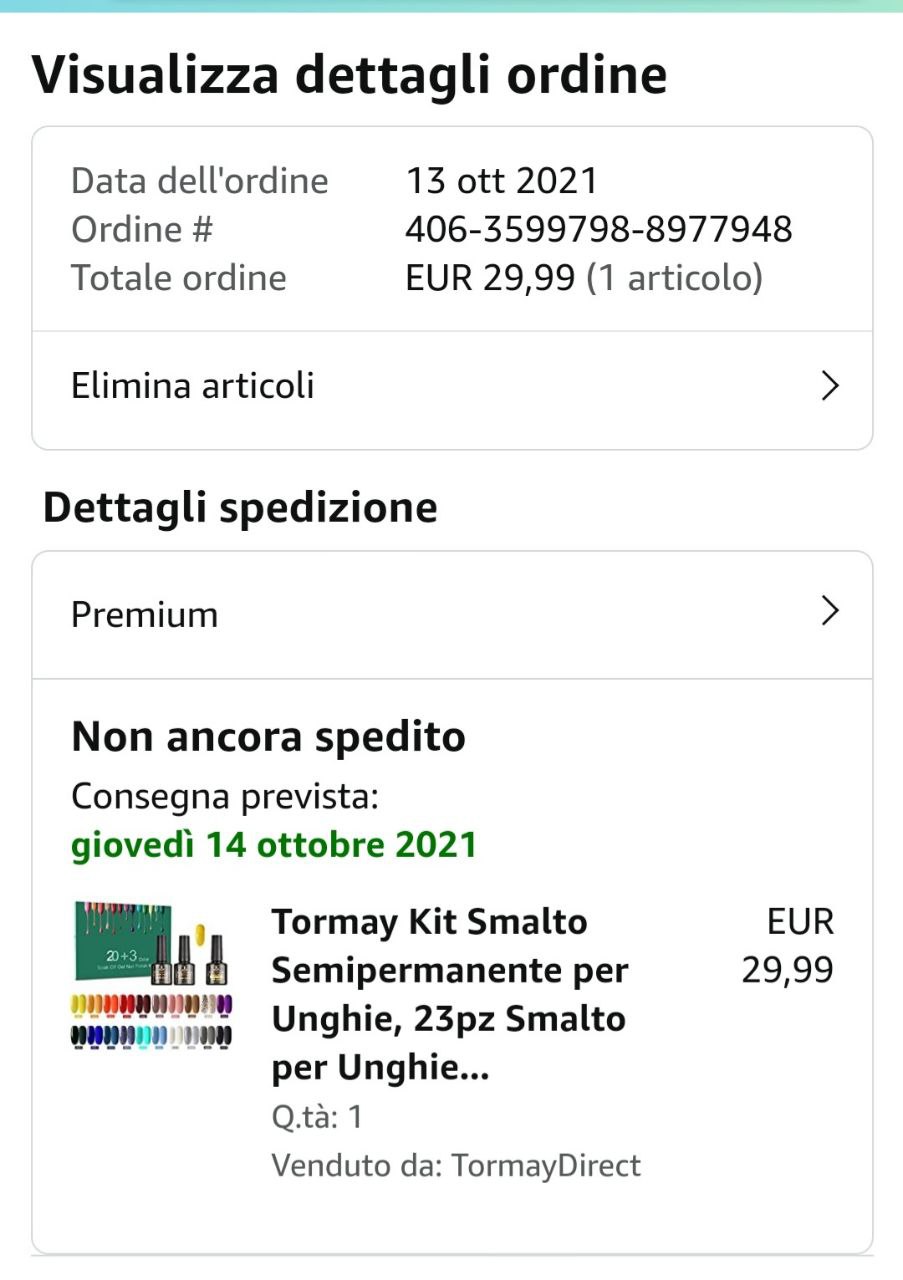Expand the Elimina articoli chevron arrow
This screenshot has height=1280, width=903.
point(829,386)
